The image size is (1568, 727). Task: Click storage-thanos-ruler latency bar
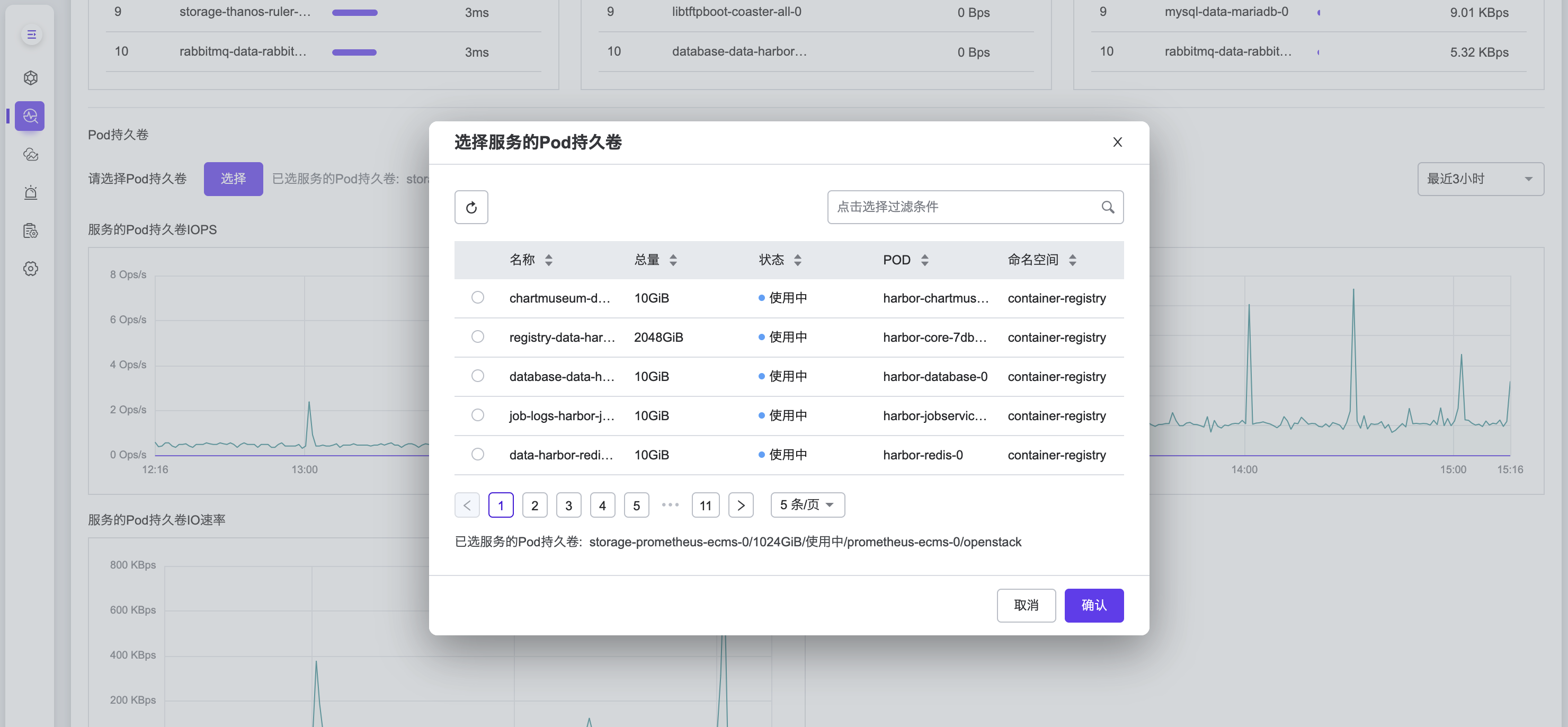click(x=354, y=12)
